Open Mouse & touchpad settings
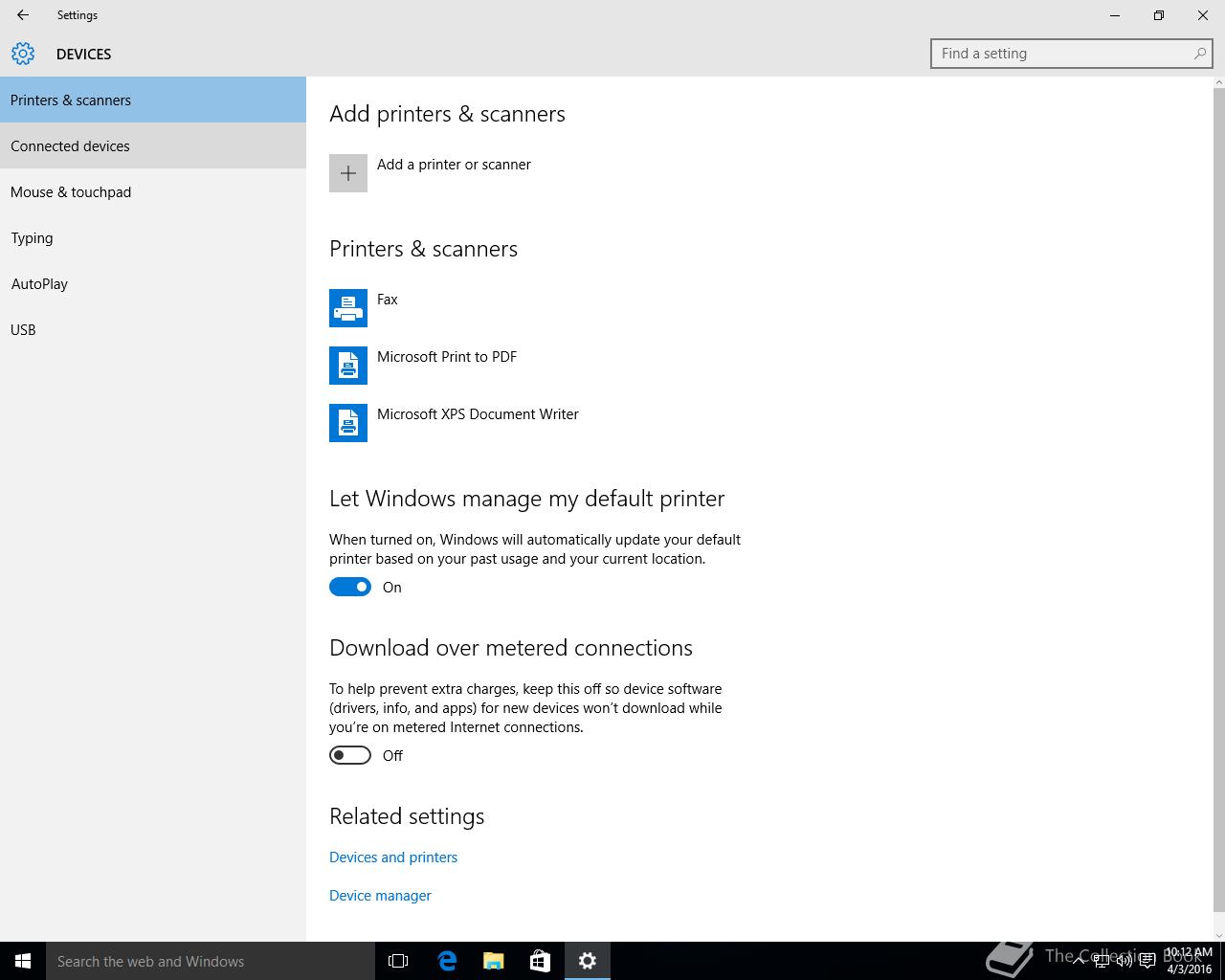Image resolution: width=1225 pixels, height=980 pixels. [153, 191]
